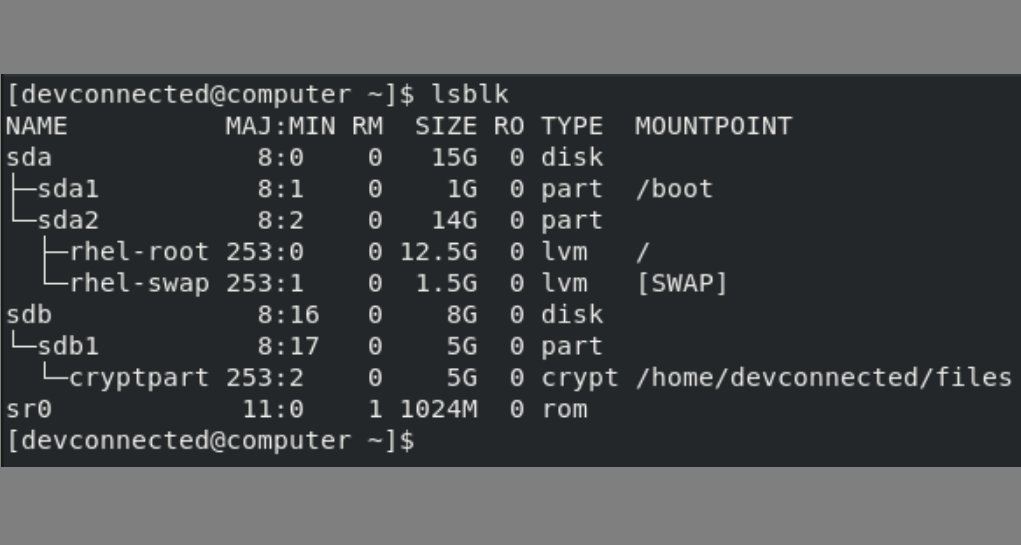Select the sda2 partition entry
This screenshot has width=1021, height=545.
68,221
